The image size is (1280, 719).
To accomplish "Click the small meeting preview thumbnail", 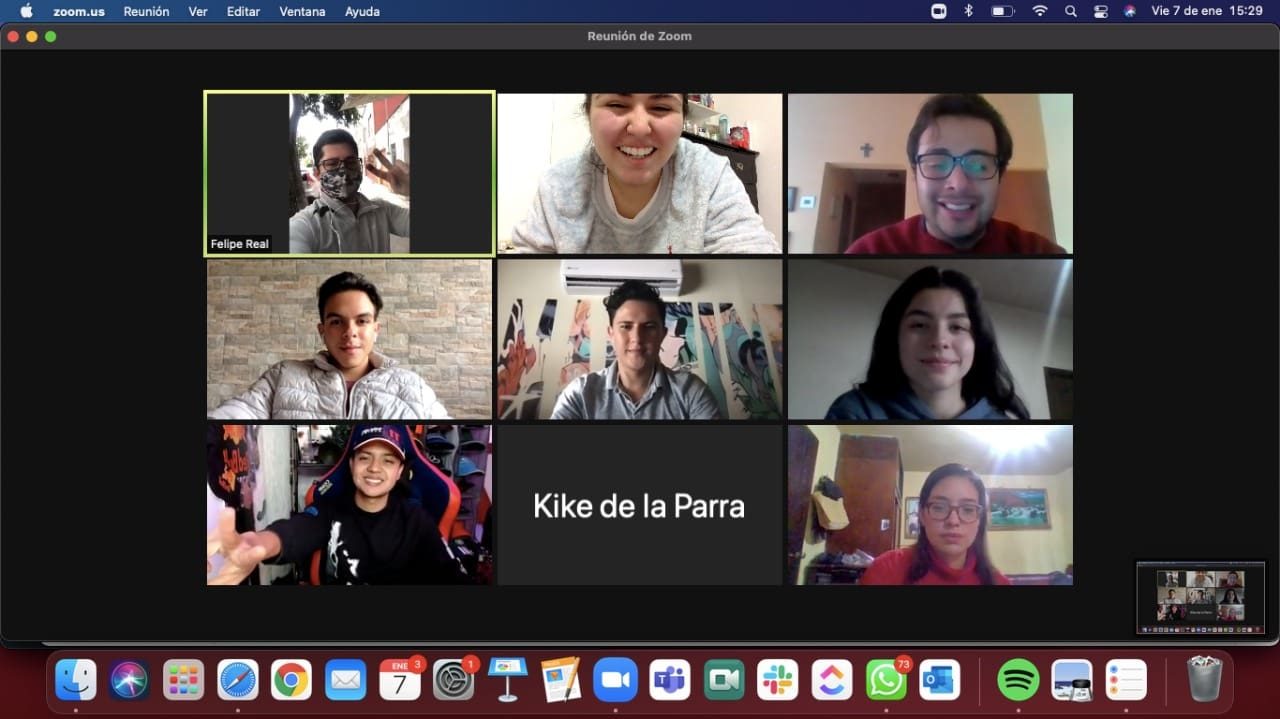I will pyautogui.click(x=1201, y=597).
